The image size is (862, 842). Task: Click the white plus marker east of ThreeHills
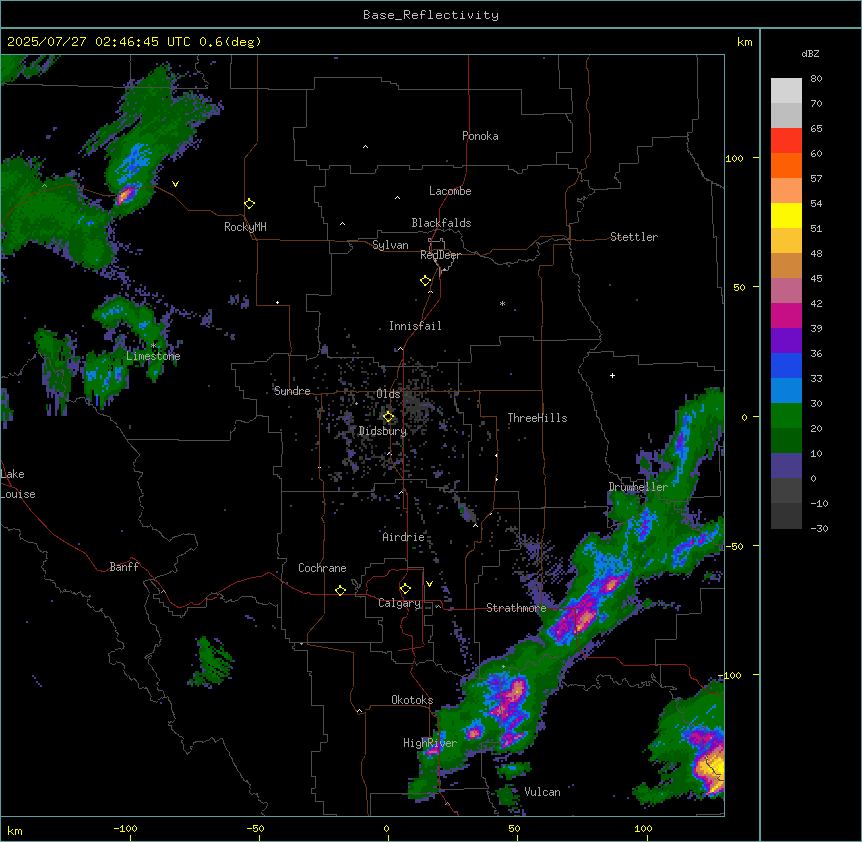(x=612, y=375)
